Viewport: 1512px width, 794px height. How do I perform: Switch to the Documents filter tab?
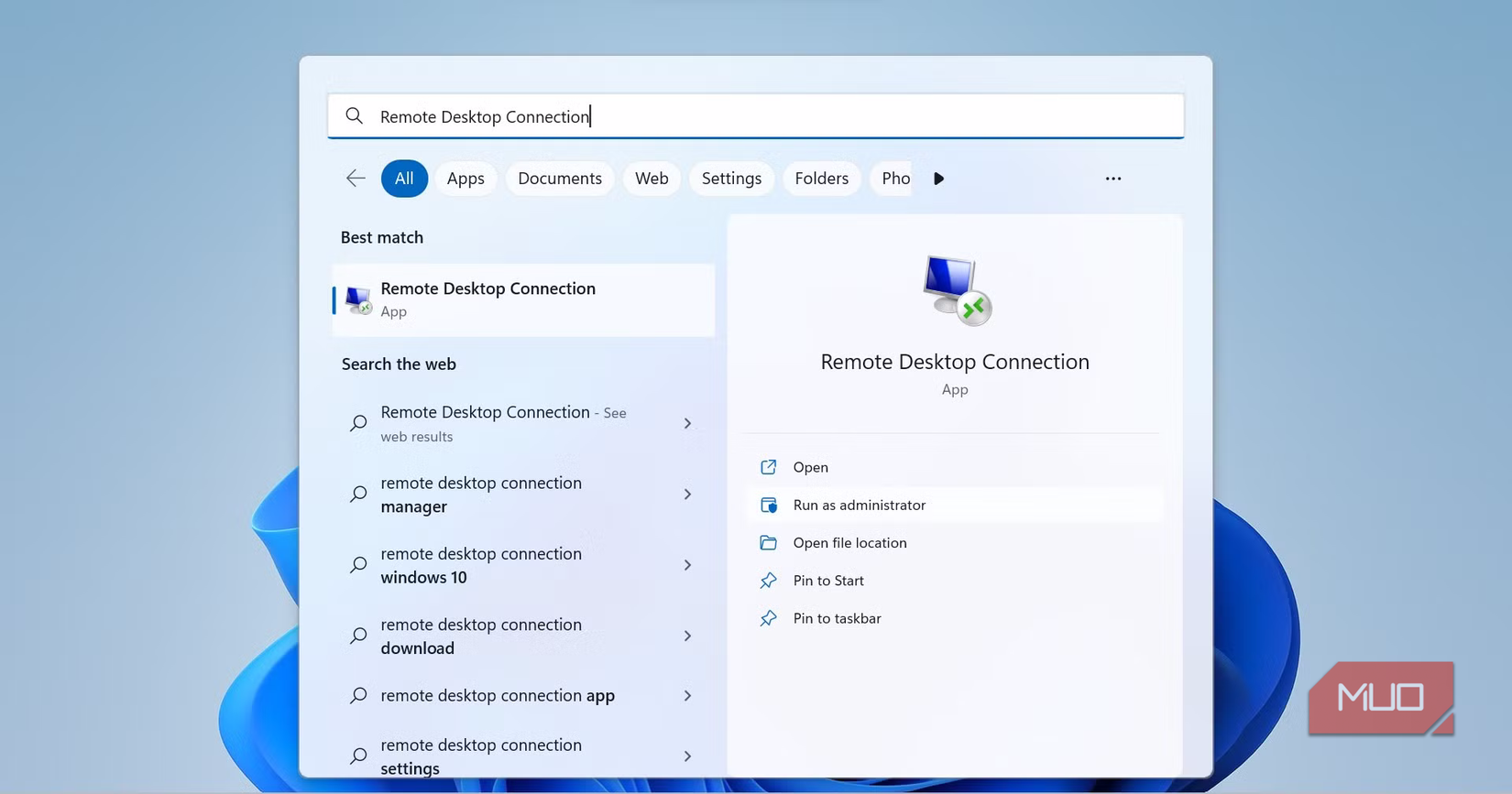(x=560, y=179)
